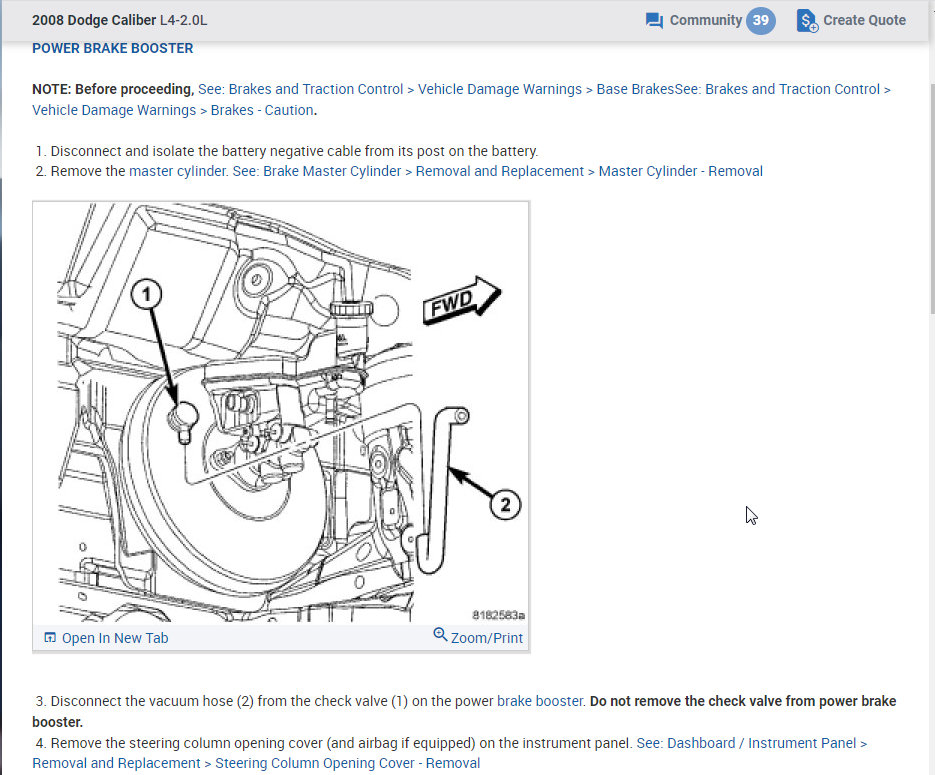The image size is (935, 775).
Task: Open Vehicle Damage Warnings > Base Brakes link
Action: click(546, 89)
